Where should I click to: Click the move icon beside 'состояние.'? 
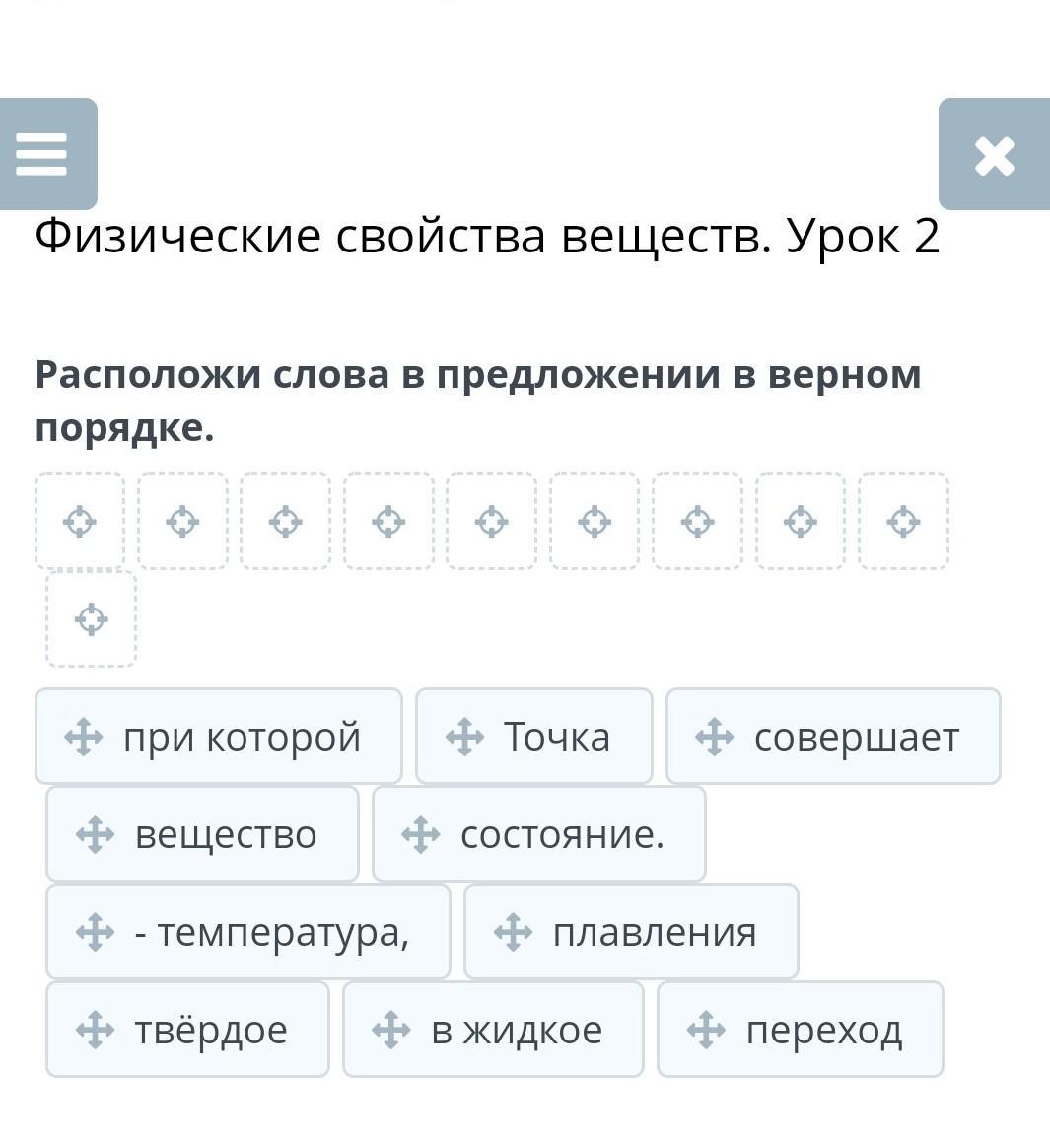(421, 834)
